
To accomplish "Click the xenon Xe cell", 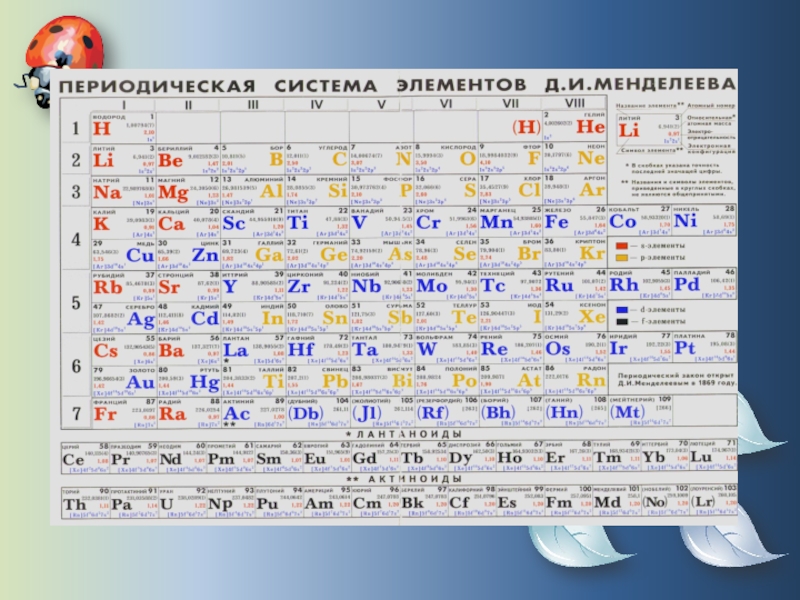I will [574, 316].
